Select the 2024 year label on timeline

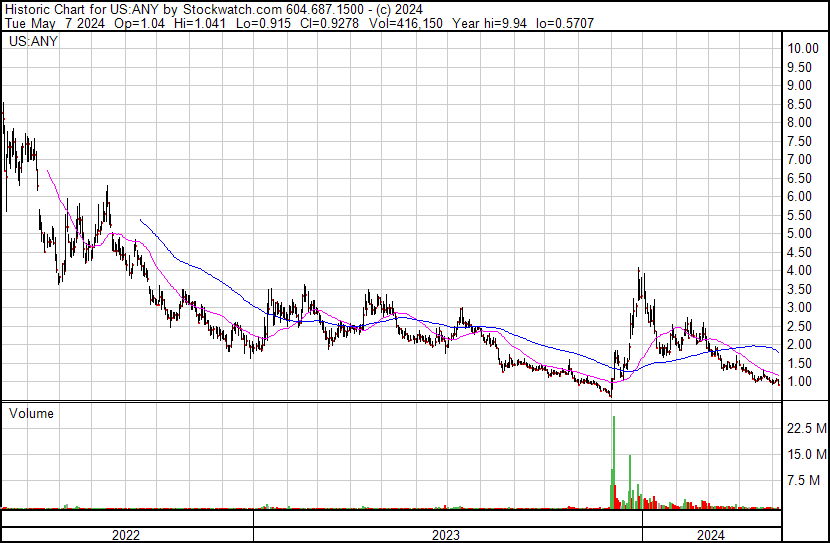click(711, 535)
